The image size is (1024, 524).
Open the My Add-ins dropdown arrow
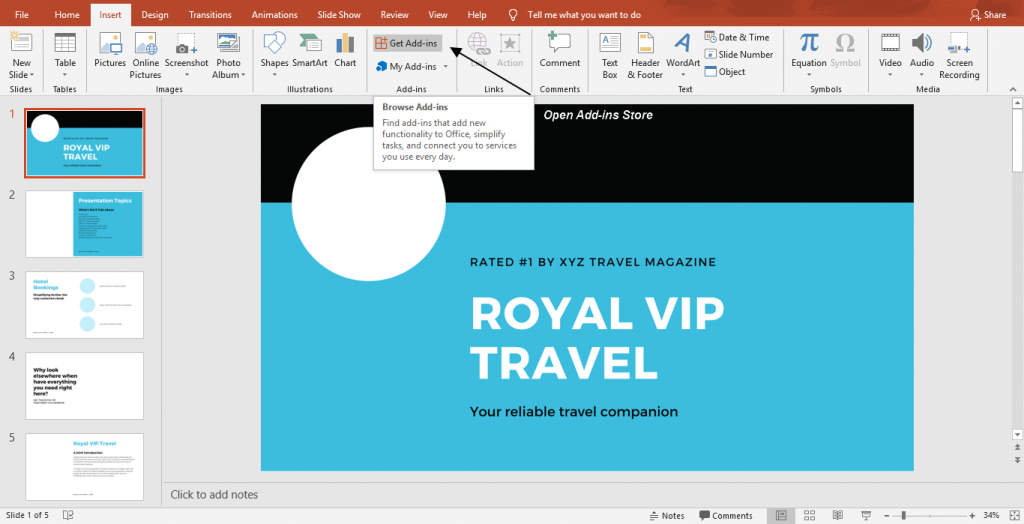pos(446,67)
